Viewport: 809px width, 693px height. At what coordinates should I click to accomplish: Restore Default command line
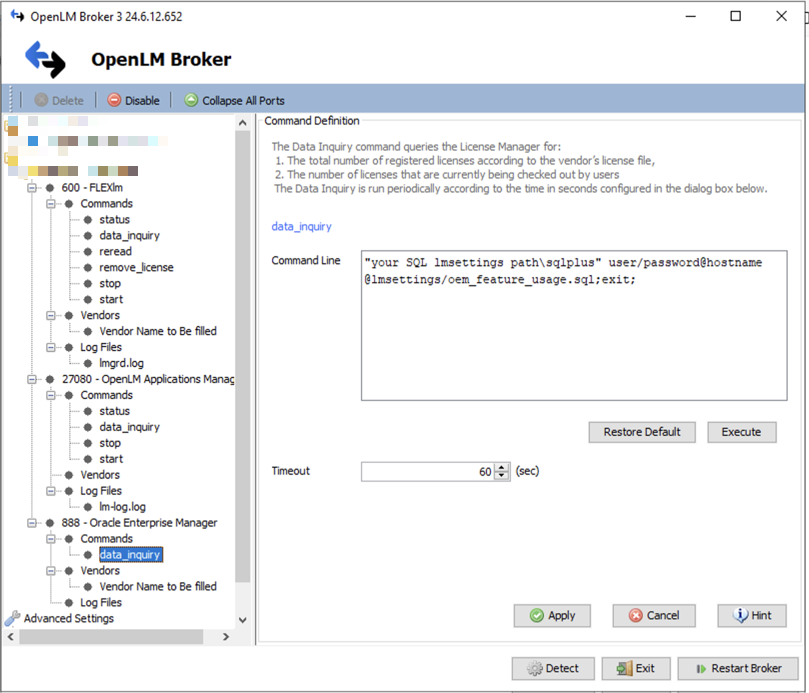click(641, 432)
